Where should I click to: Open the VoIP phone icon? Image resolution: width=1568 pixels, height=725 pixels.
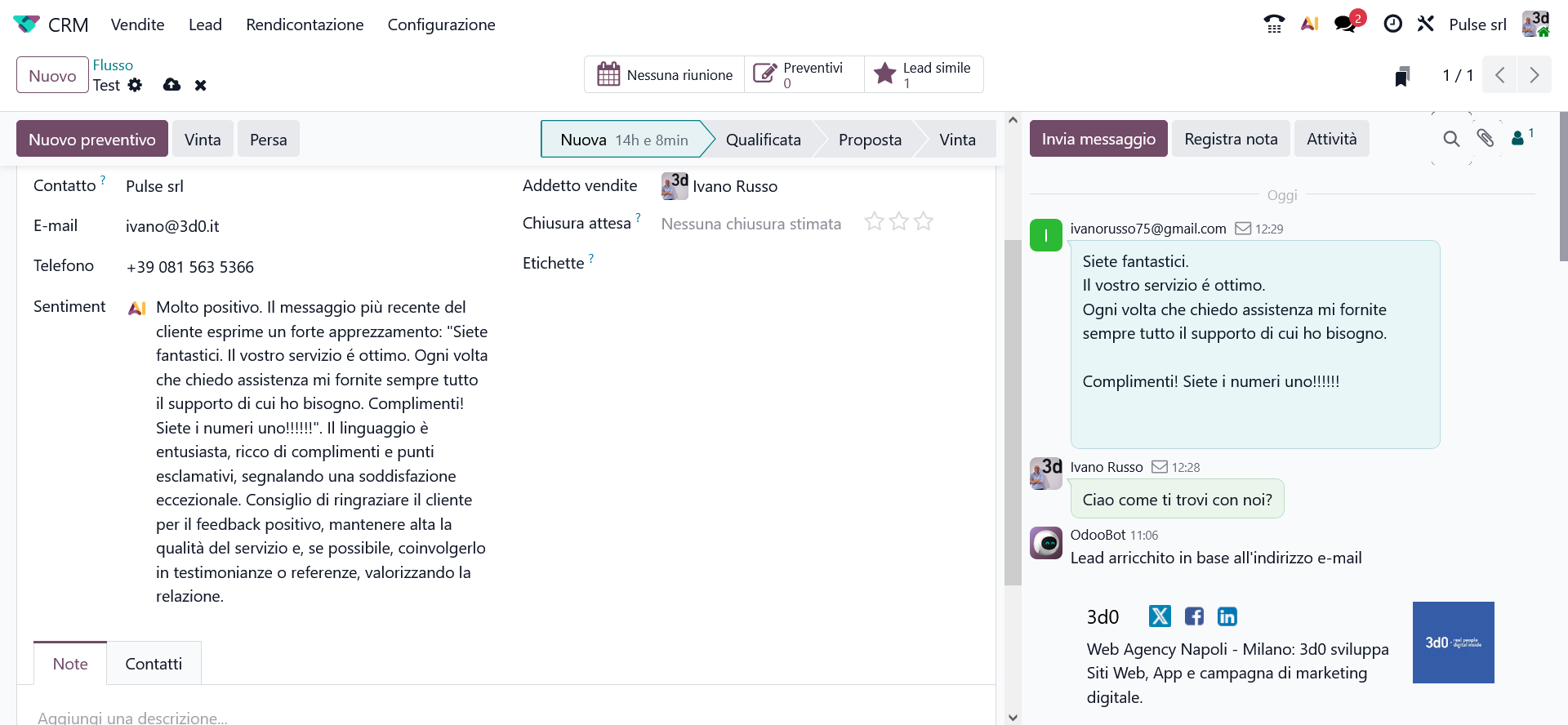[1274, 24]
